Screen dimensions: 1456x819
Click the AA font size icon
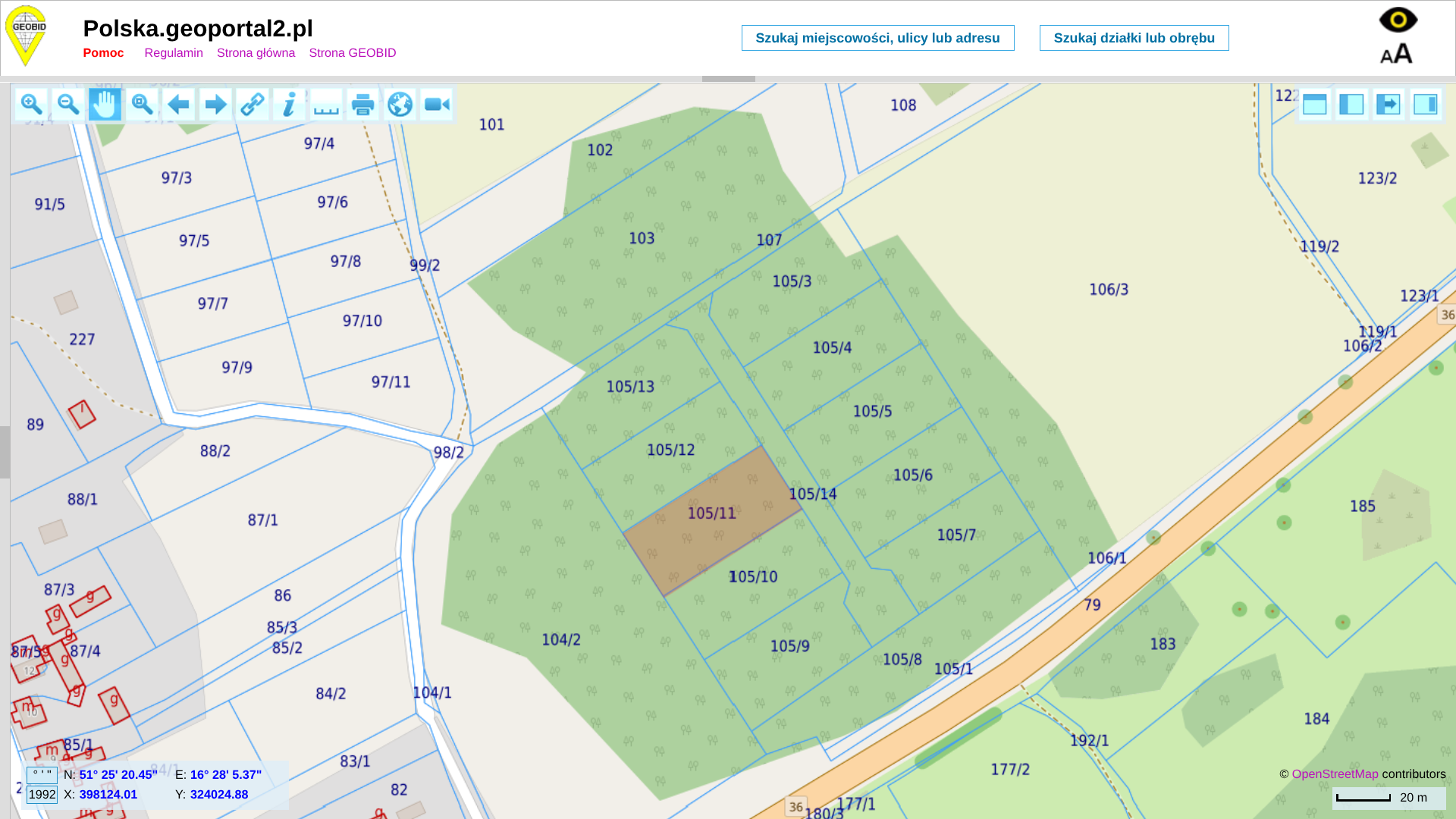tap(1396, 53)
